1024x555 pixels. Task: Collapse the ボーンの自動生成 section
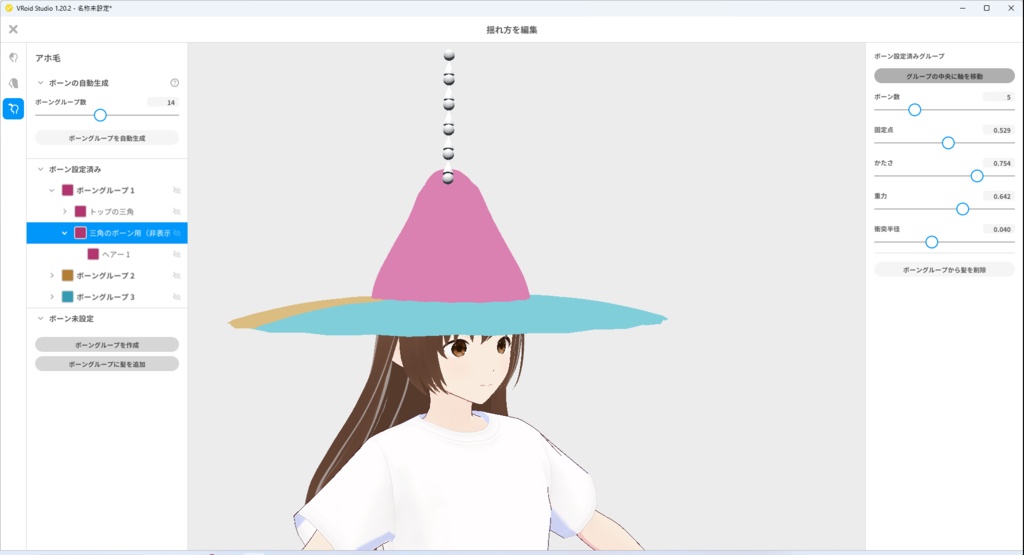pos(40,83)
